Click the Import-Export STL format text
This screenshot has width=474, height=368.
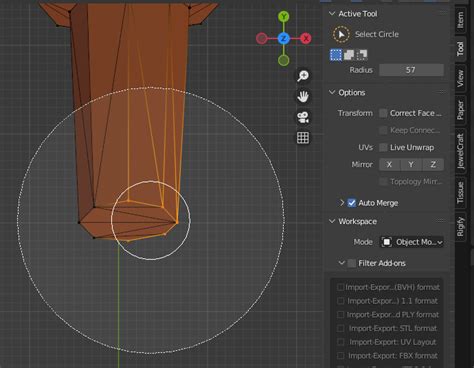[393, 329]
